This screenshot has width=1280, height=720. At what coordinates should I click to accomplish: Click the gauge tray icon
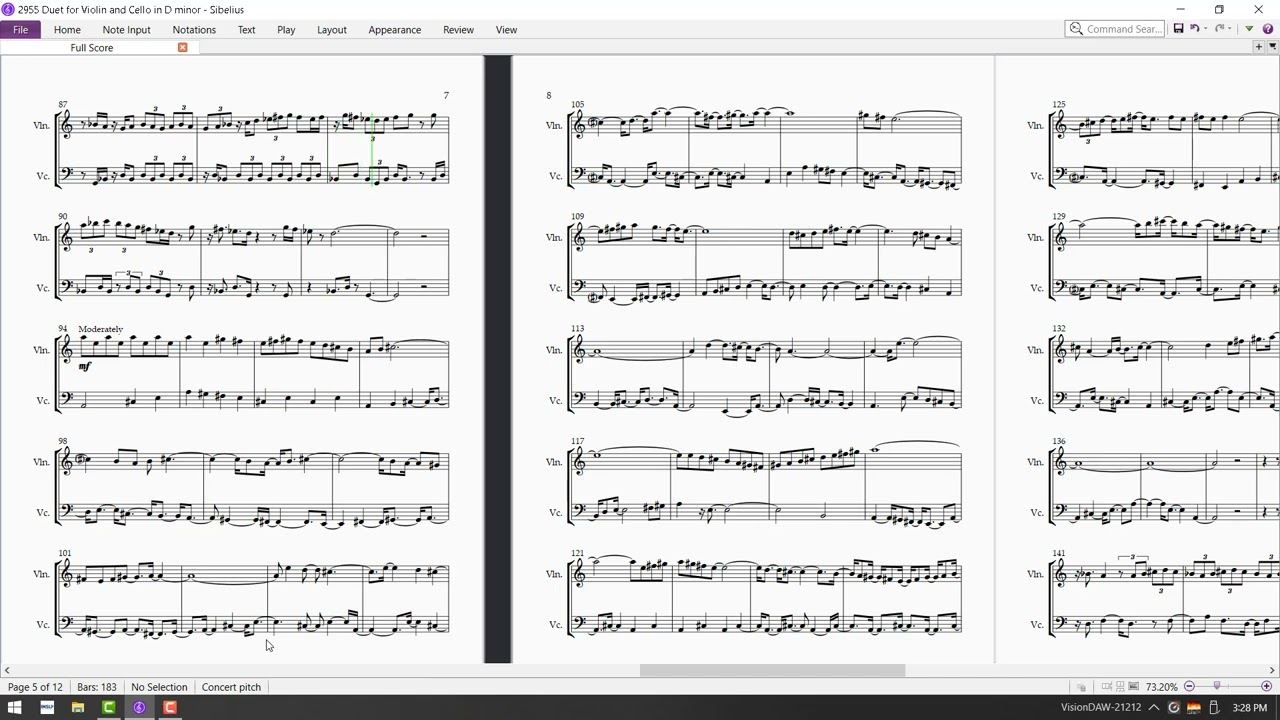tap(1174, 708)
